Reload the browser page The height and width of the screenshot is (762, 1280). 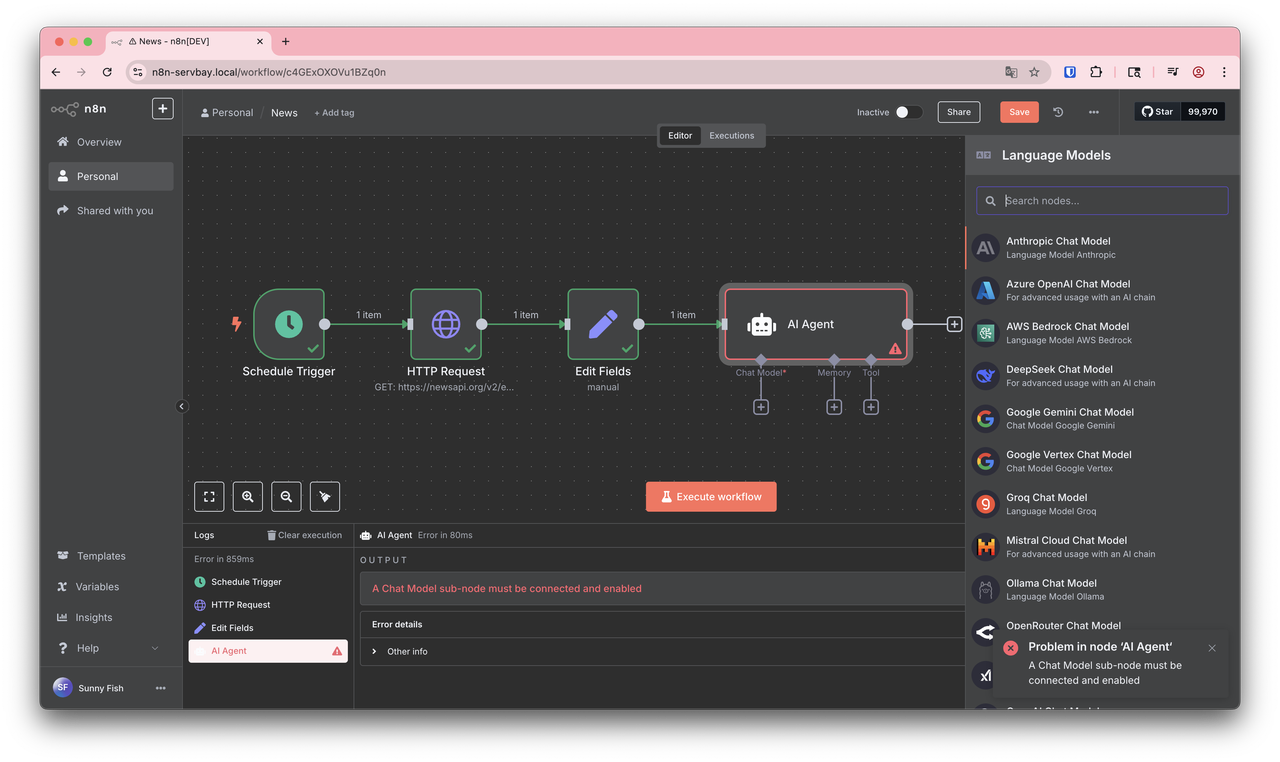(107, 72)
